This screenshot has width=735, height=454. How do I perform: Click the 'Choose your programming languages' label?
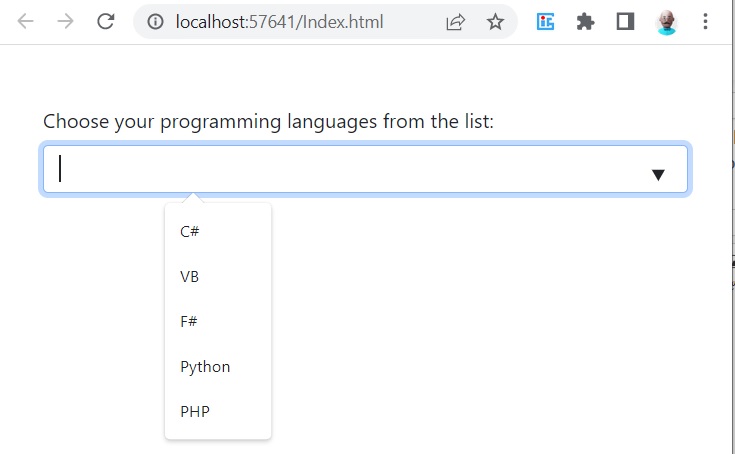[x=268, y=122]
